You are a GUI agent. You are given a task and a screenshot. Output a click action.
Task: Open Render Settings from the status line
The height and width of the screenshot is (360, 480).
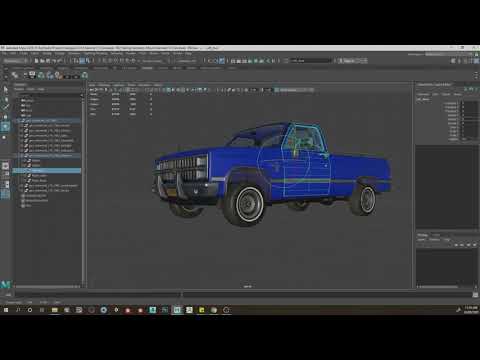click(250, 61)
